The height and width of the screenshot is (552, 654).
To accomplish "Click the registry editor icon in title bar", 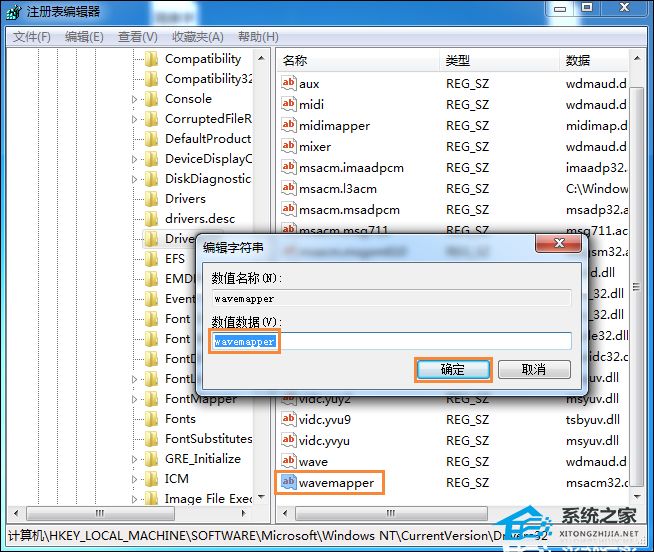I will [x=14, y=12].
